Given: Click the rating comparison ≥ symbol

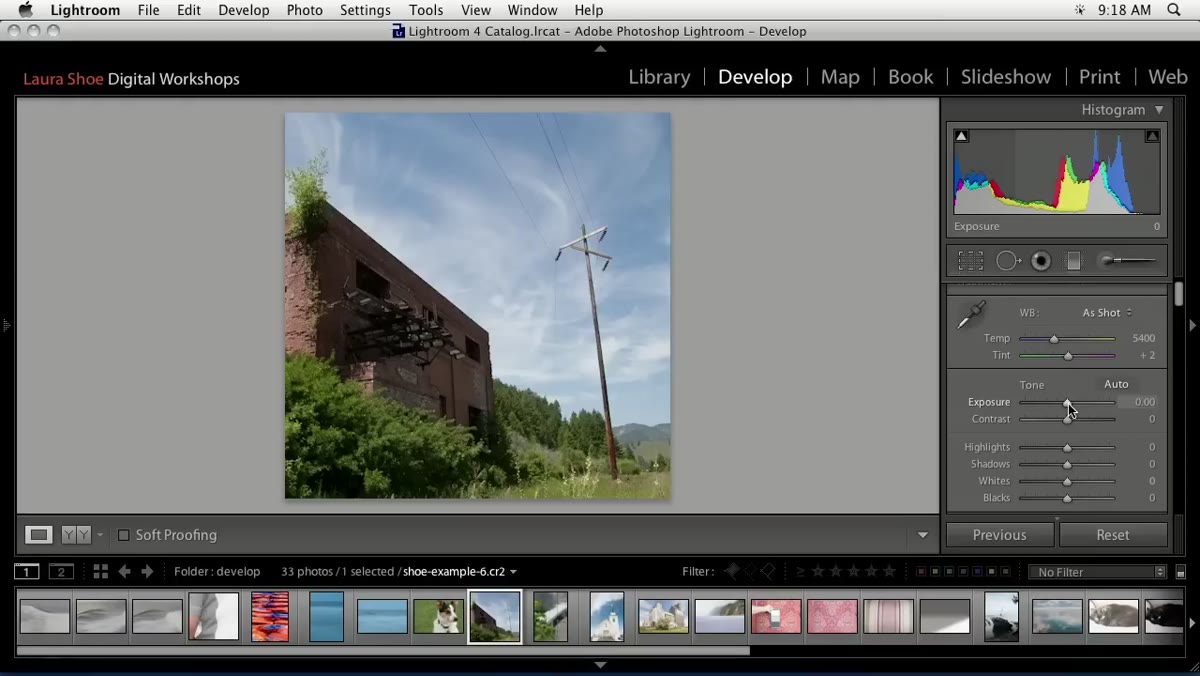Looking at the screenshot, I should pyautogui.click(x=800, y=572).
